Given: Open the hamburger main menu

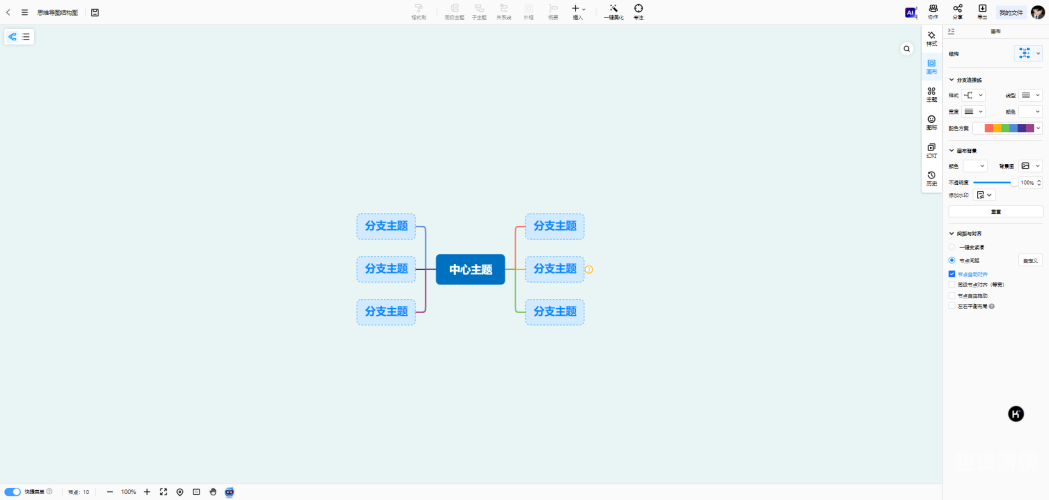Looking at the screenshot, I should [25, 12].
